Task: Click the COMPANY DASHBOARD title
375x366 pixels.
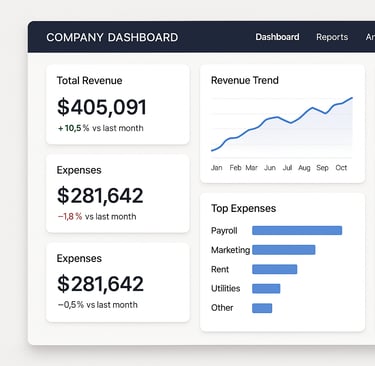Action: 112,37
